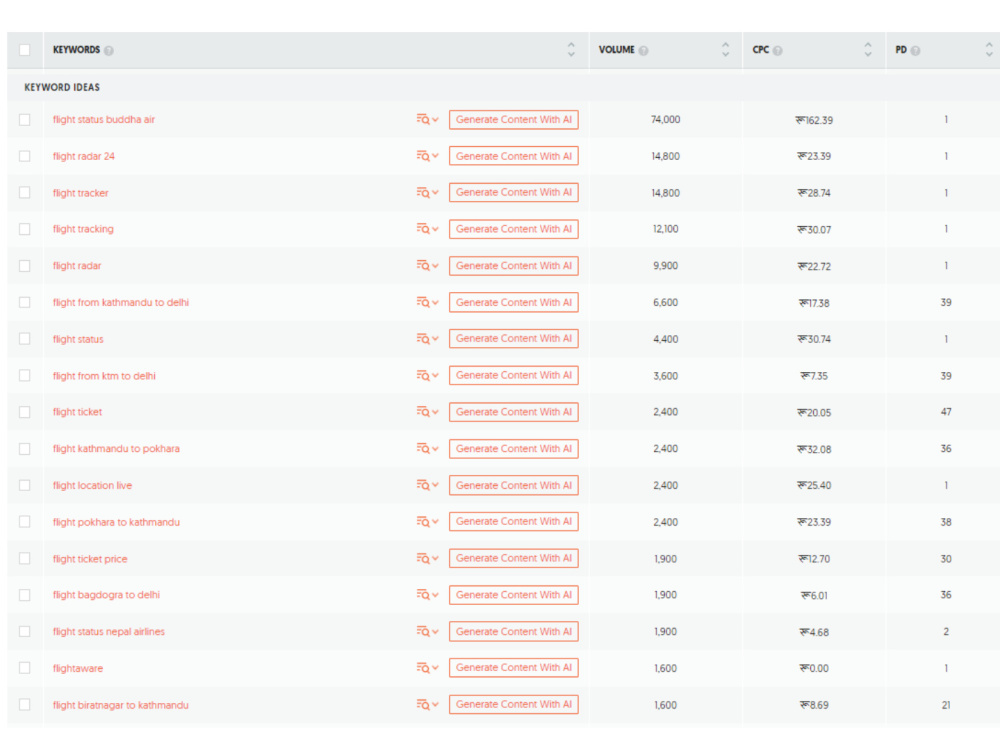Open keyword link 'flight pokhara to kathmandu'
The height and width of the screenshot is (751, 1000).
(116, 522)
